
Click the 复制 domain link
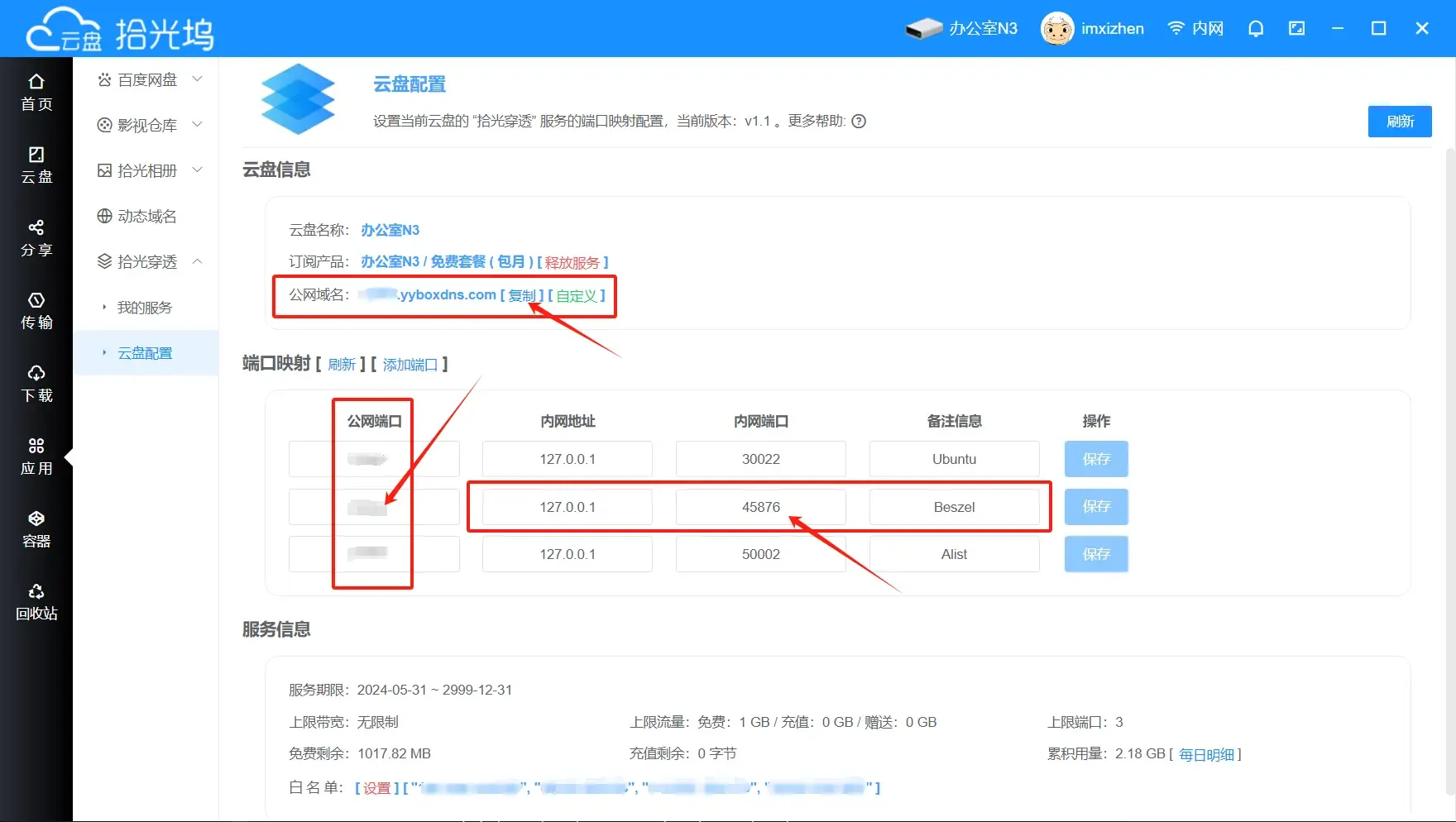tap(522, 295)
